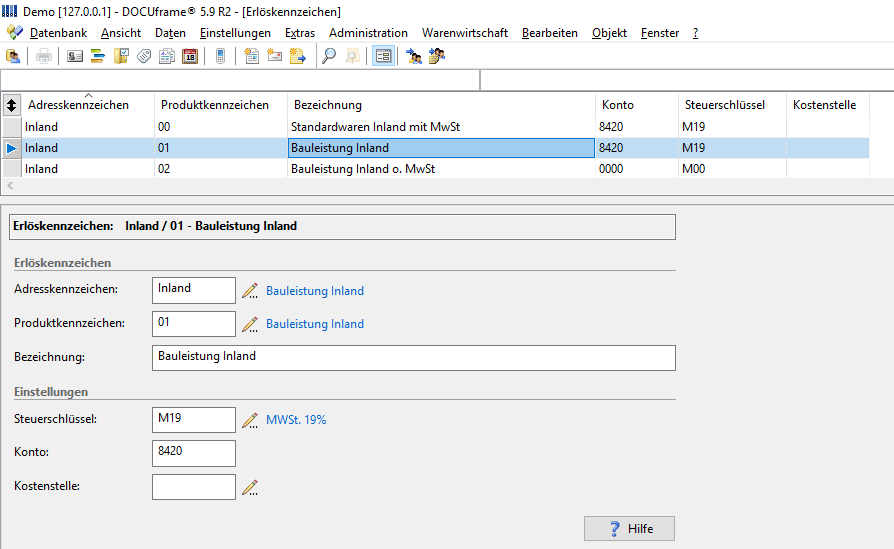Click the greyed-out magnifier icon
Image resolution: width=894 pixels, height=549 pixels.
(x=352, y=56)
